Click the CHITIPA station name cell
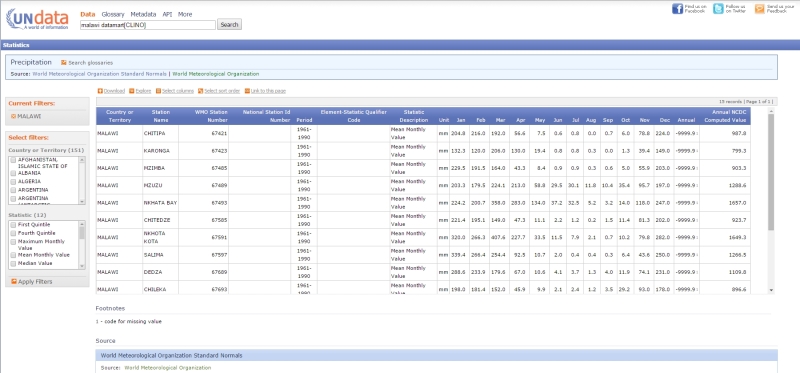The height and width of the screenshot is (373, 800). pyautogui.click(x=161, y=133)
